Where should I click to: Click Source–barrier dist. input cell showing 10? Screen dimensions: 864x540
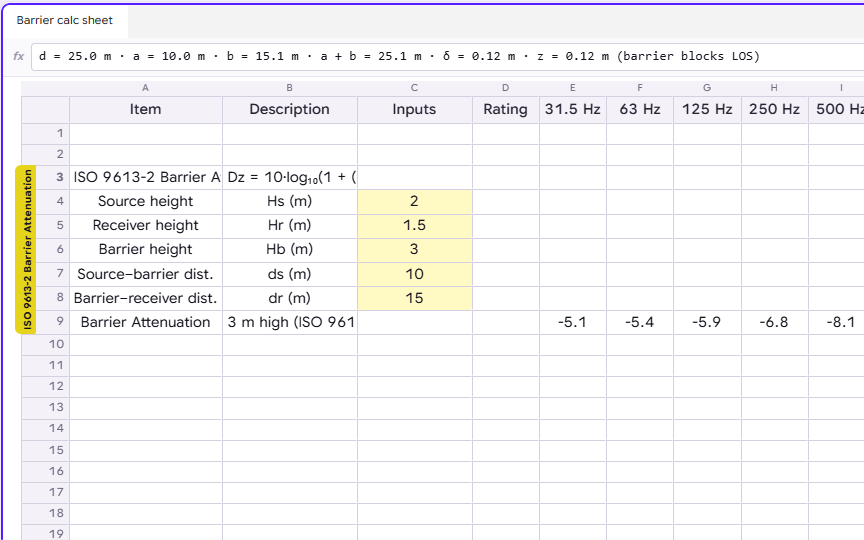pyautogui.click(x=414, y=274)
